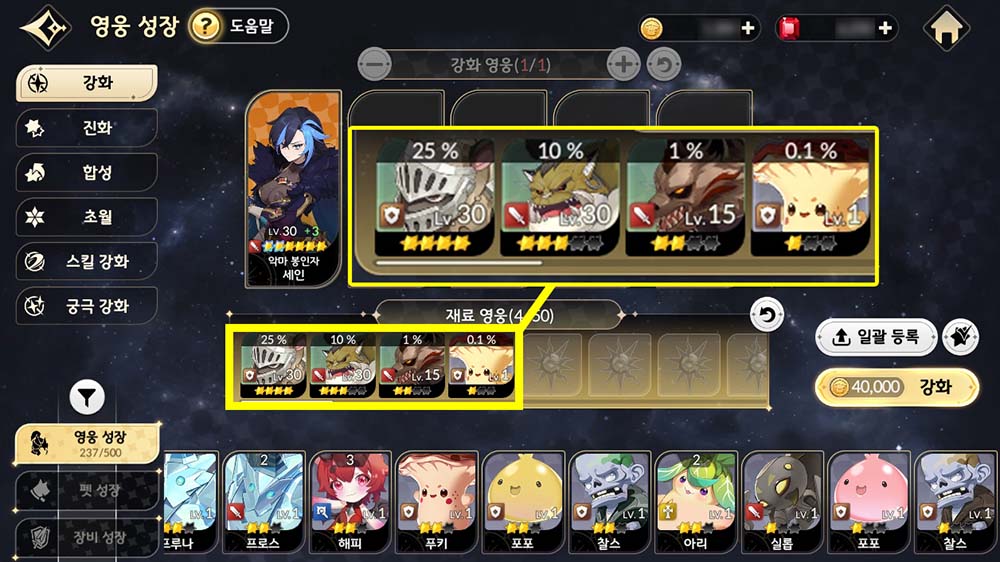Reset enhancement hero count arrow icon

[x=664, y=64]
